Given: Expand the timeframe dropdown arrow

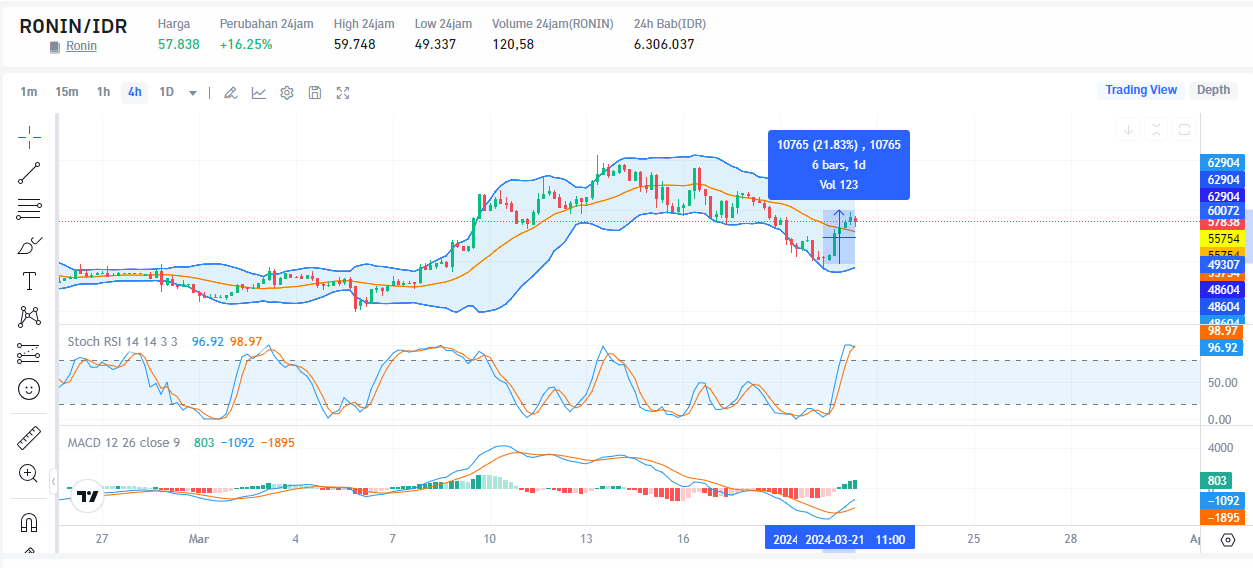Looking at the screenshot, I should click(192, 92).
